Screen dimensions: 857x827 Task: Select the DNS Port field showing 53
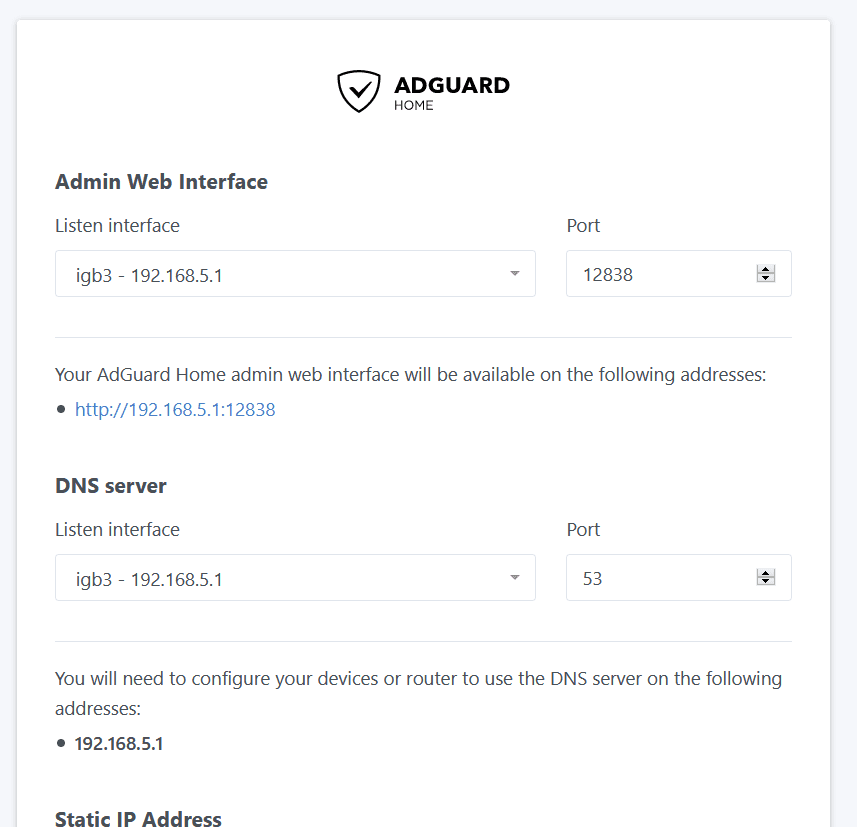click(x=650, y=577)
